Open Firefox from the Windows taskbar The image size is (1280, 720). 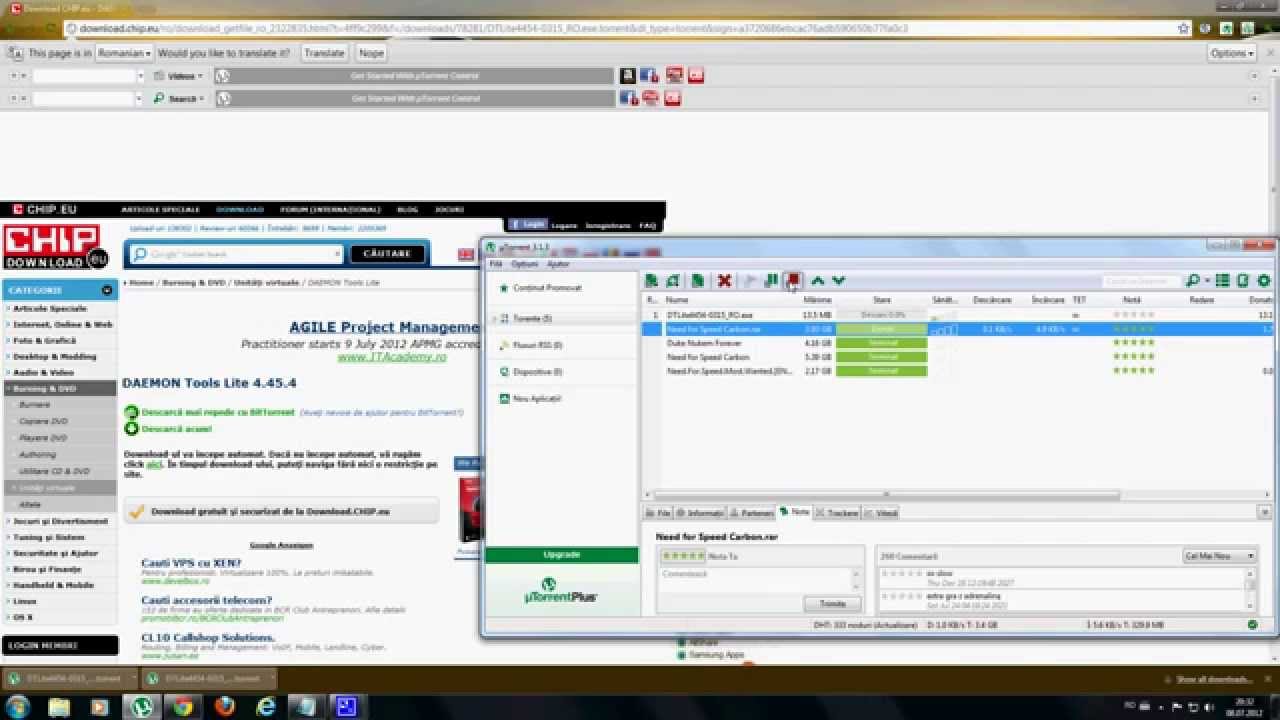pyautogui.click(x=224, y=707)
